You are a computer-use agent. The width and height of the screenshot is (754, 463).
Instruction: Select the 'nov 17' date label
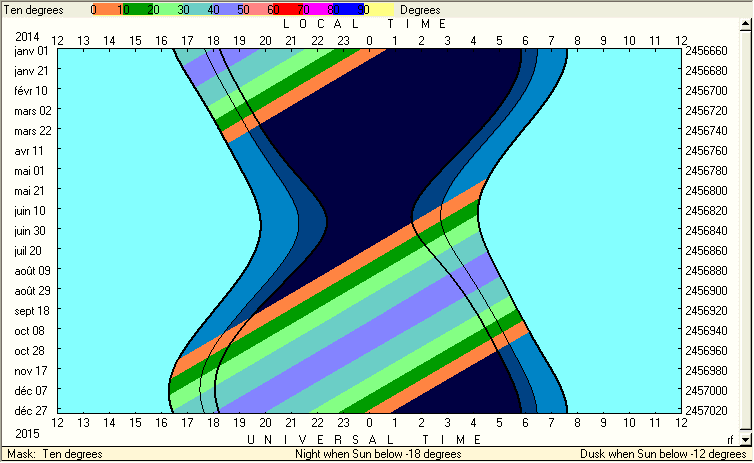coord(31,371)
